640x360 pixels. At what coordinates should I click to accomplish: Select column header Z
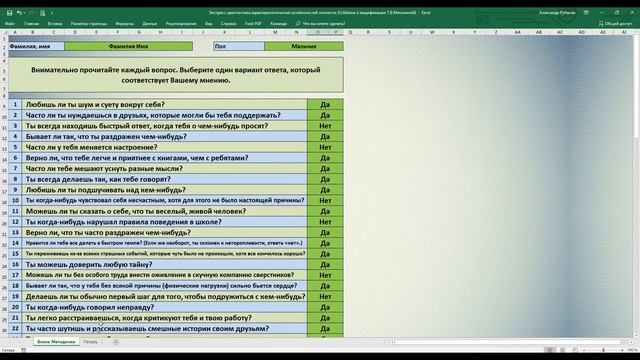pos(496,32)
